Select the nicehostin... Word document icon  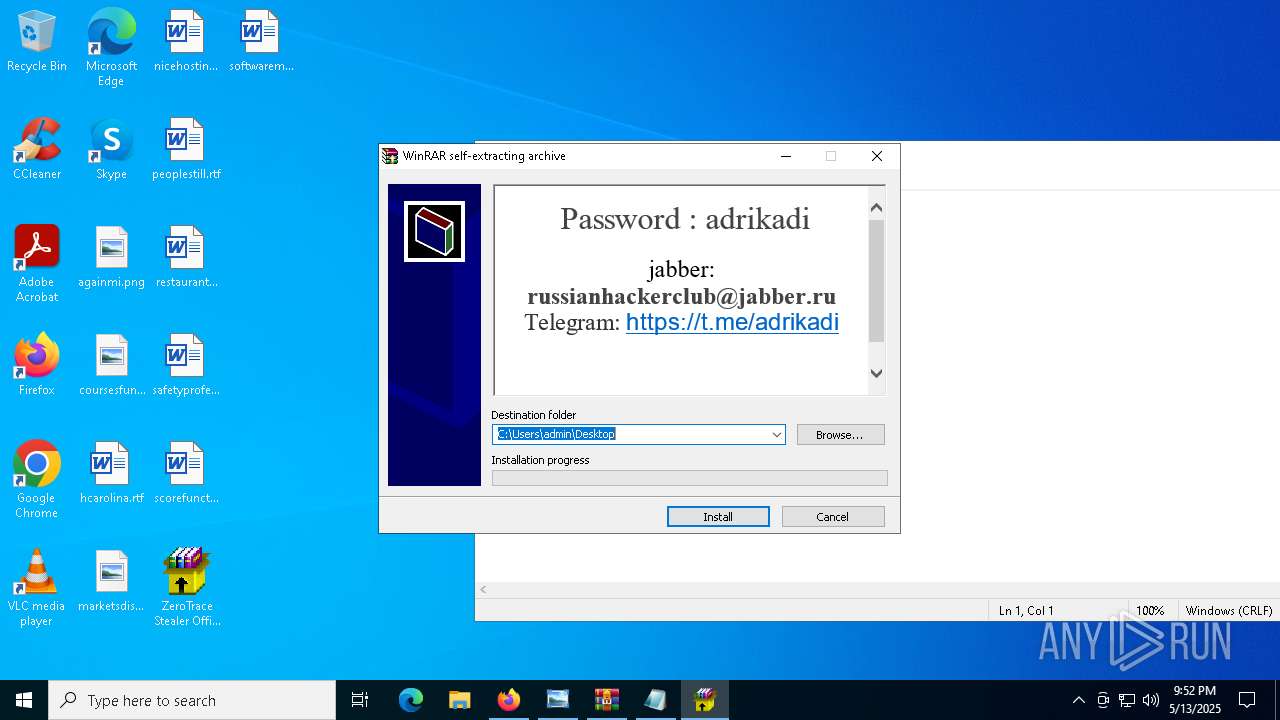coord(185,42)
